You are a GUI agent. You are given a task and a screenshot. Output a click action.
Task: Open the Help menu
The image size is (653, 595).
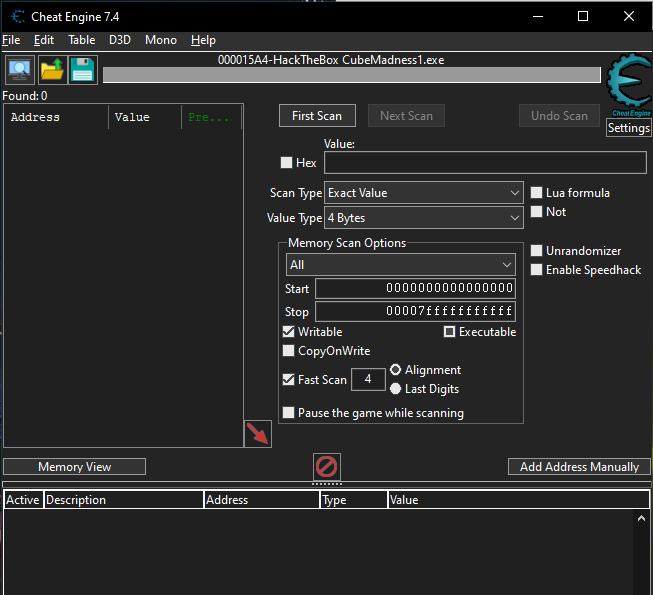(x=203, y=40)
